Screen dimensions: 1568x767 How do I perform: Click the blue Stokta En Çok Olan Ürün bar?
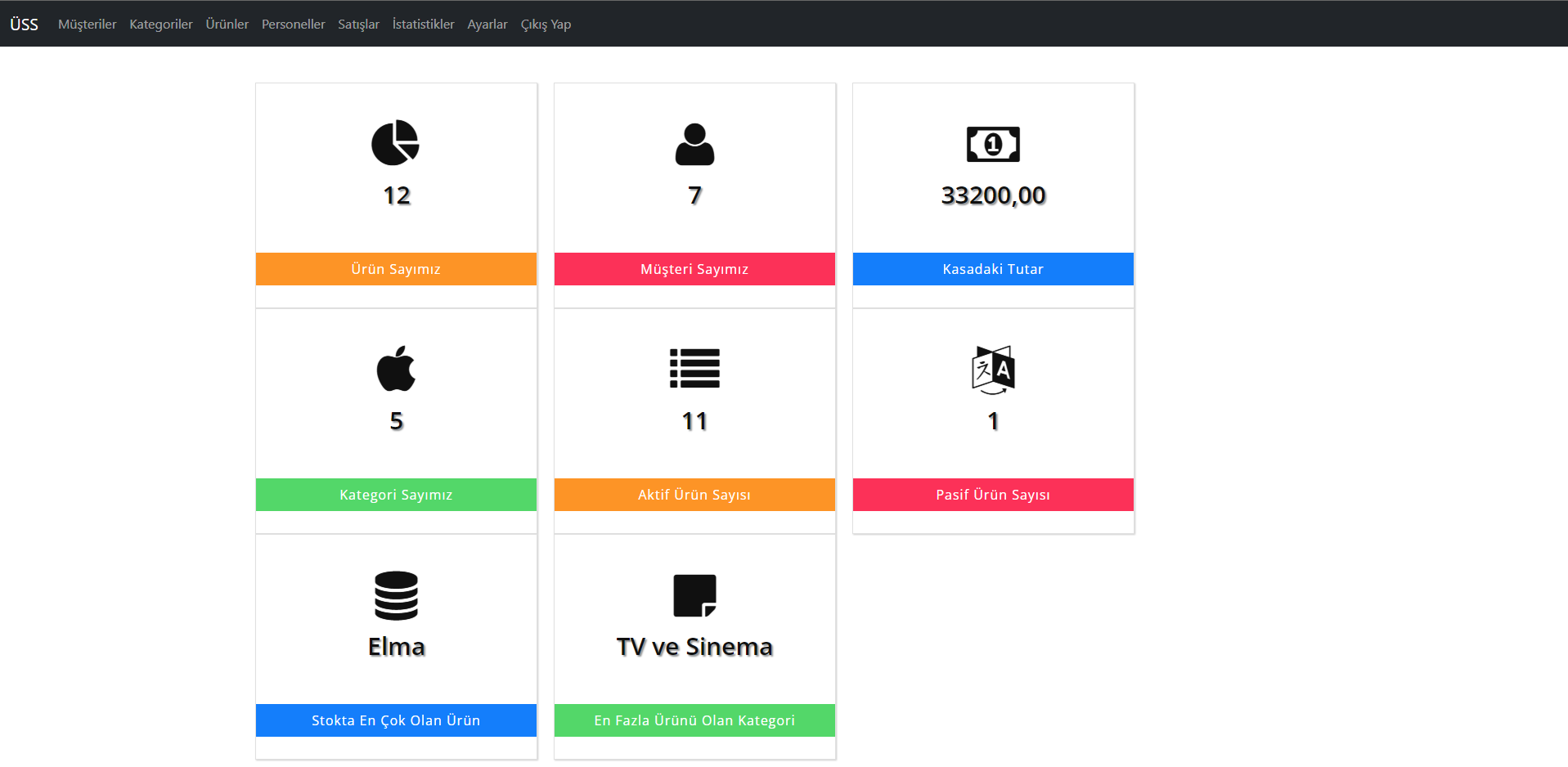point(396,720)
